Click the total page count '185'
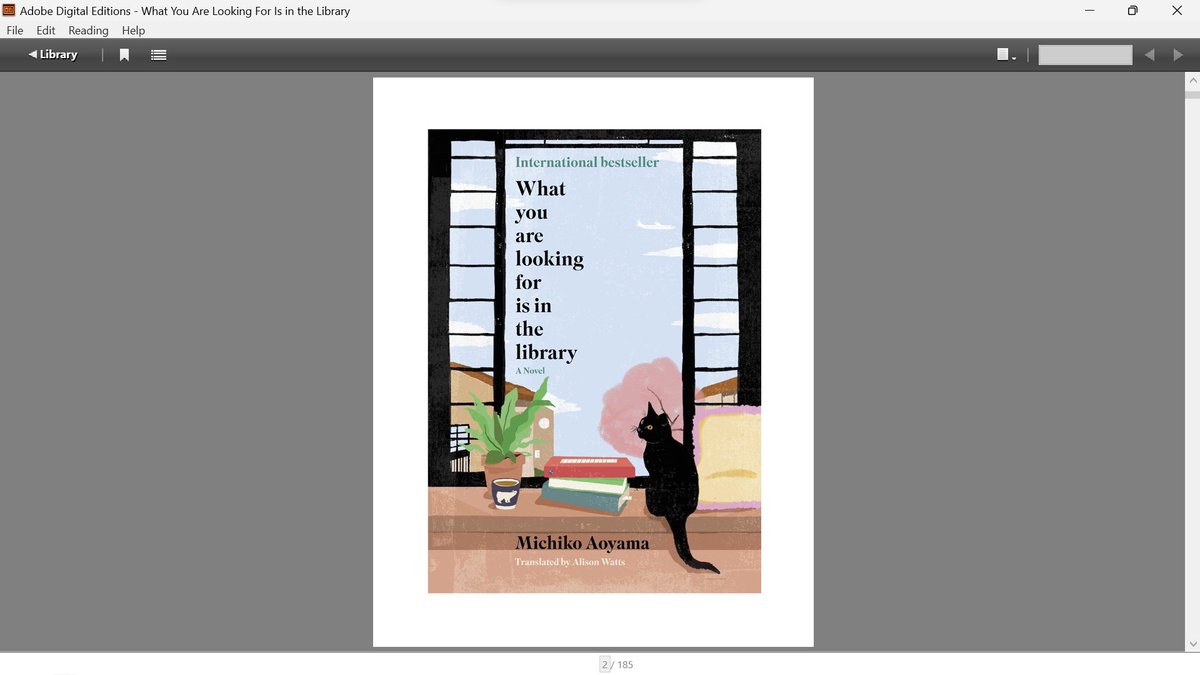1200x675 pixels. point(625,664)
